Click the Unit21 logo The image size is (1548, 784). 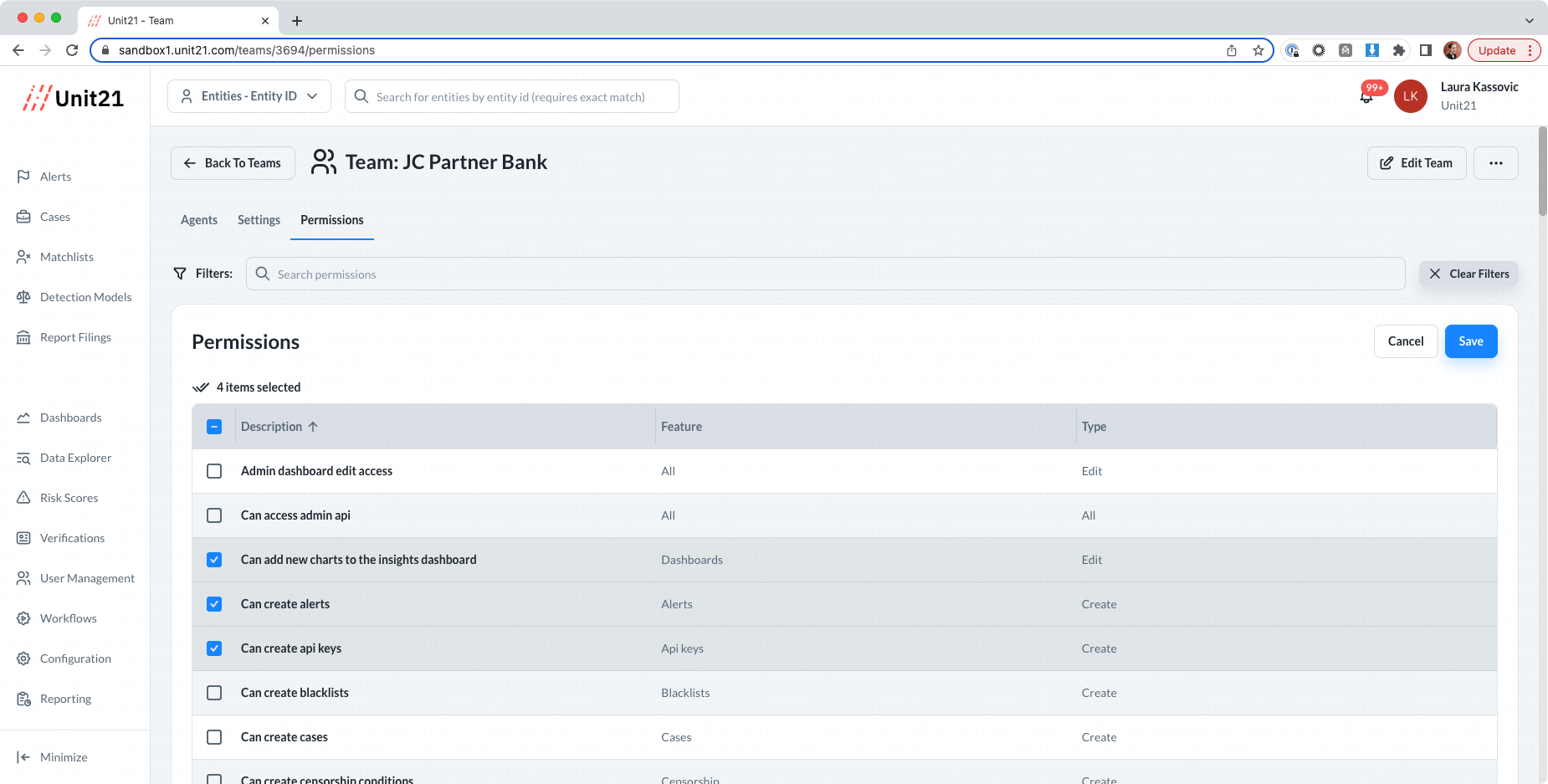point(74,98)
